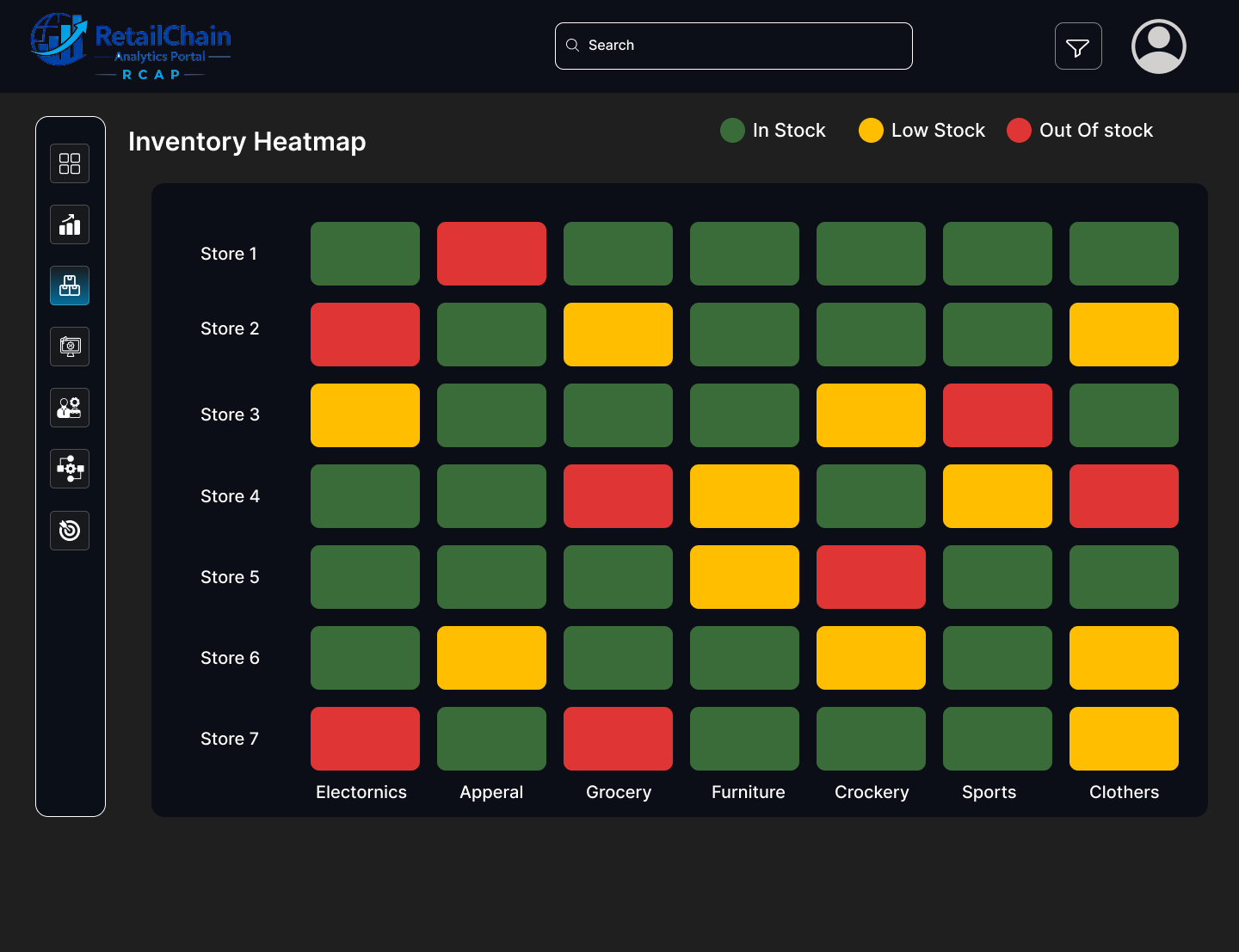Click the highlighted inventory boxes icon

[70, 286]
